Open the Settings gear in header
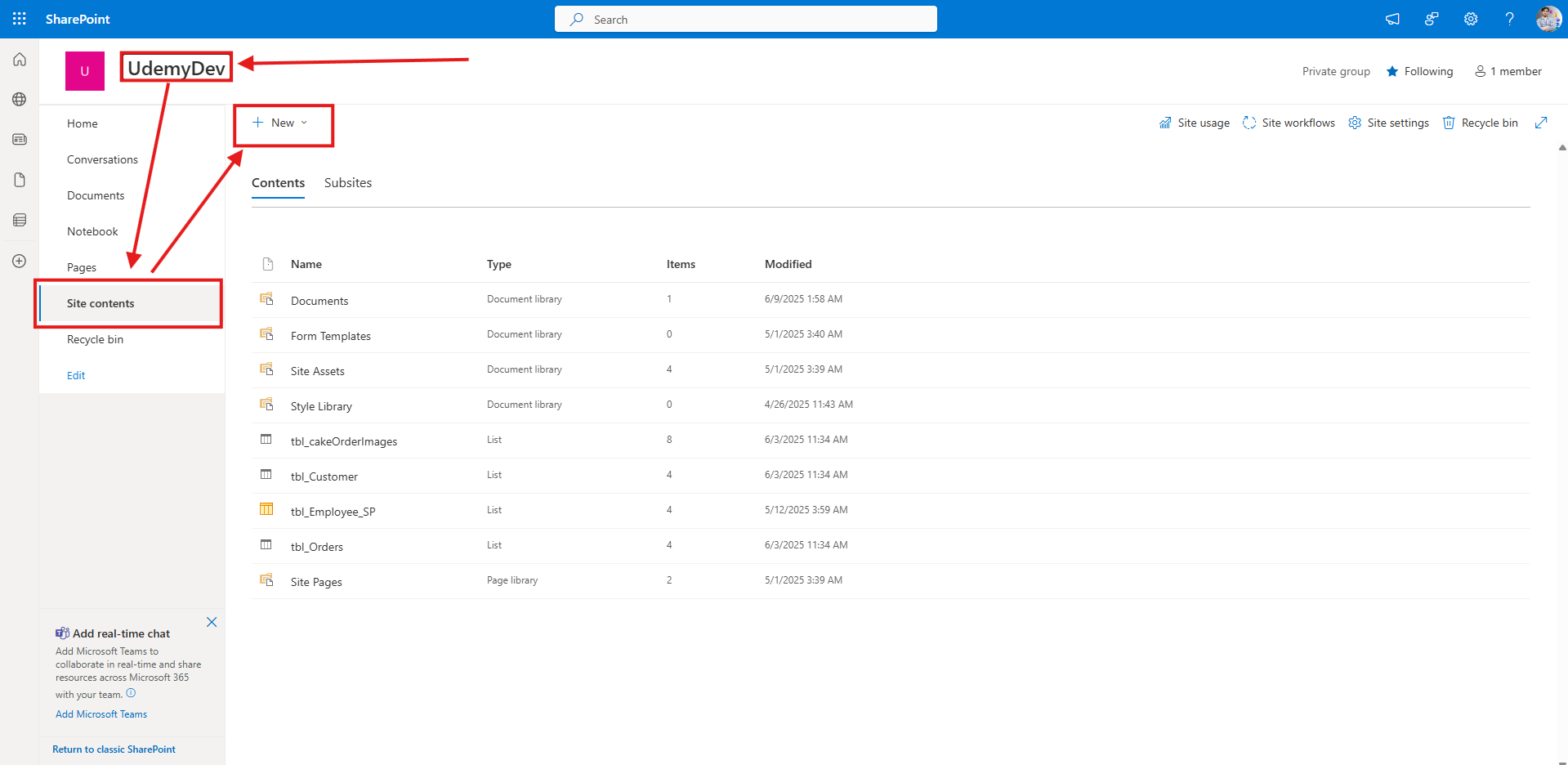The image size is (1568, 765). (1471, 19)
